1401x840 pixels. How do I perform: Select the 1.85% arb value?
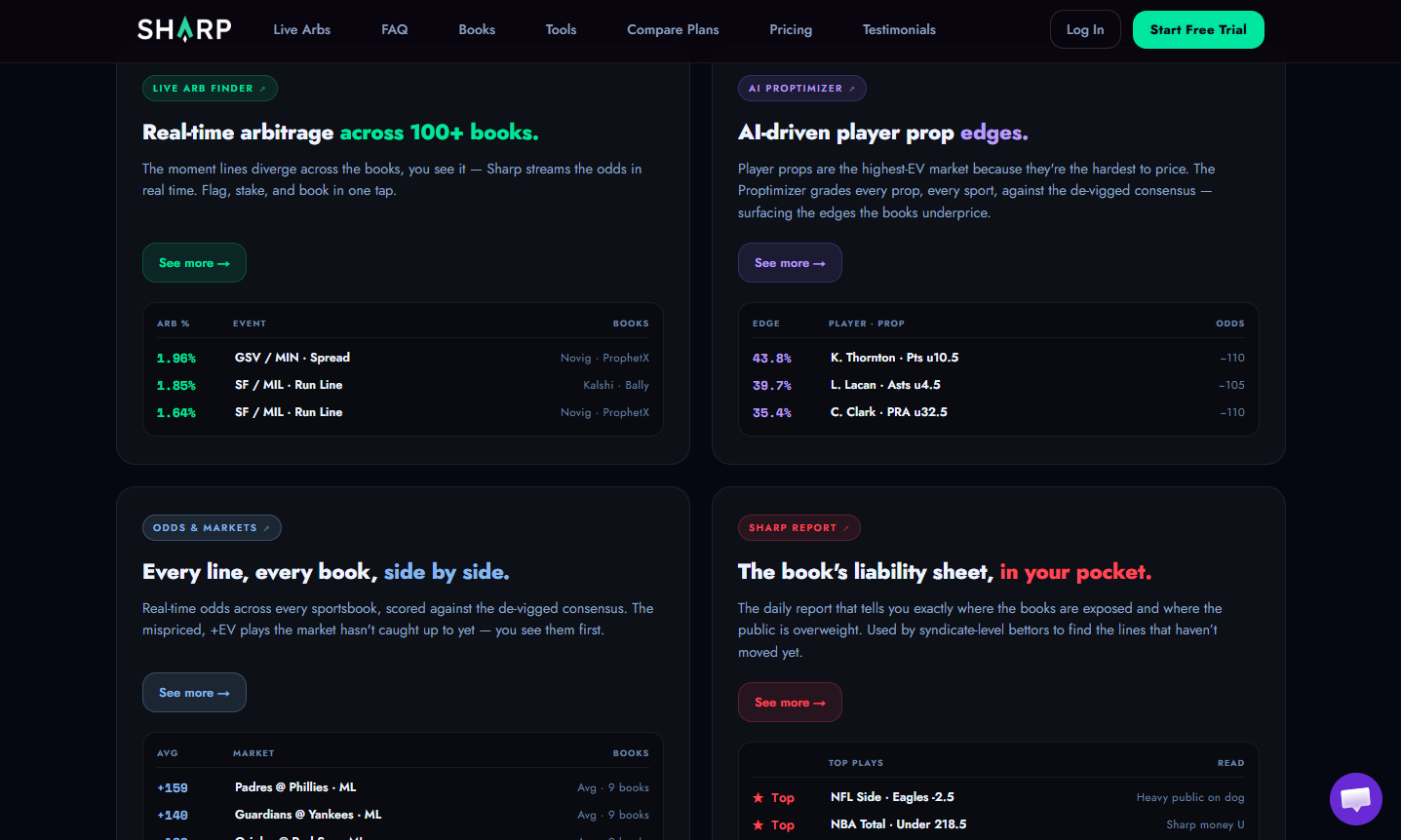pos(176,386)
